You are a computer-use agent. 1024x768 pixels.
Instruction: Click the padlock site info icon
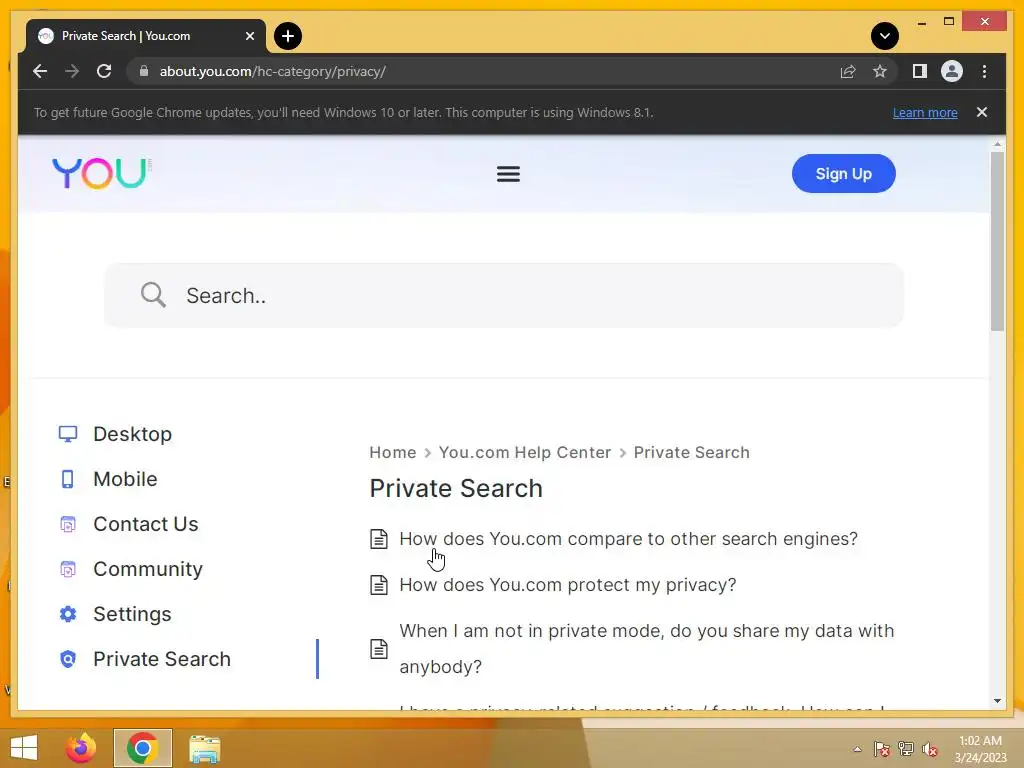click(x=144, y=71)
